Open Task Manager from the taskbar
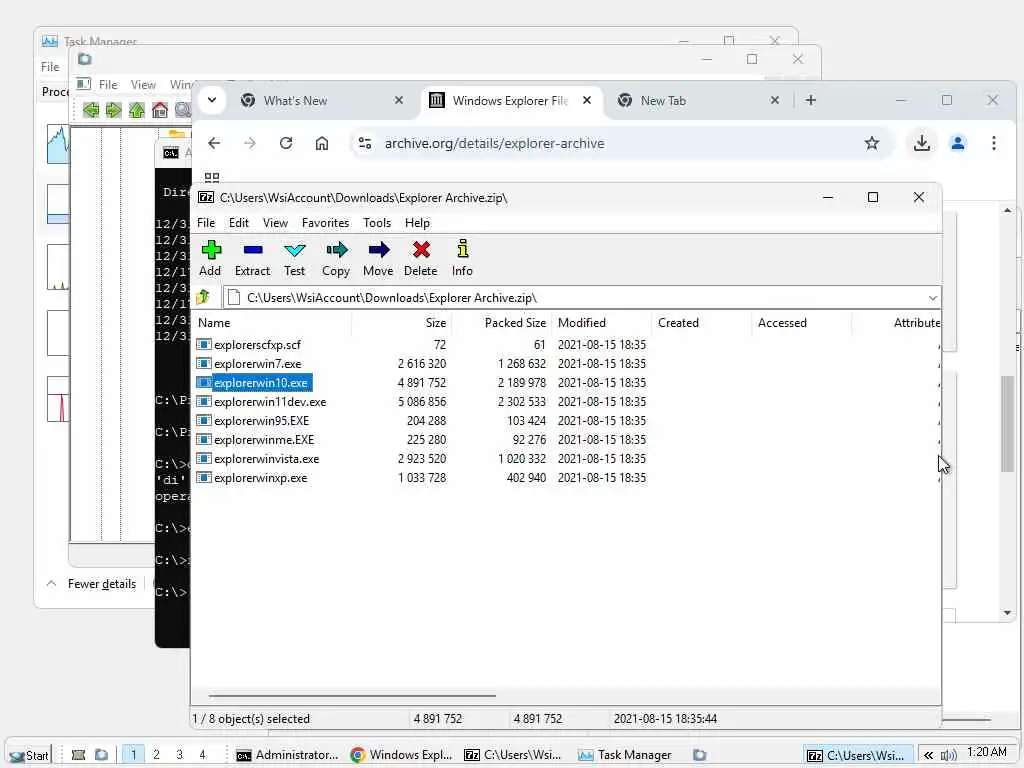 [625, 754]
